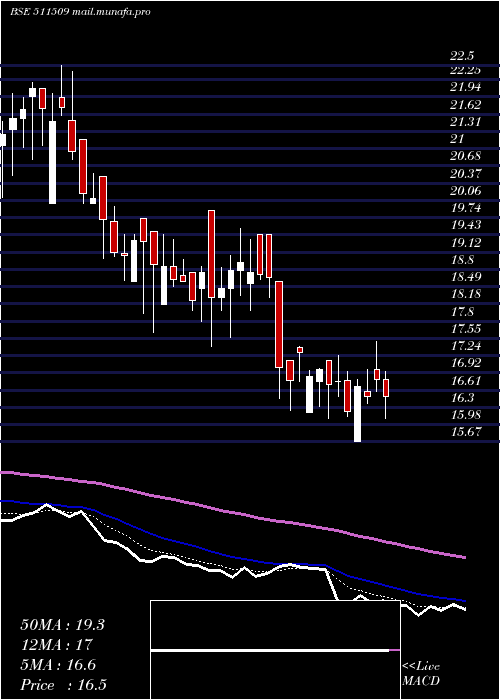Click the 16.92 price axis label

pyautogui.click(x=465, y=363)
